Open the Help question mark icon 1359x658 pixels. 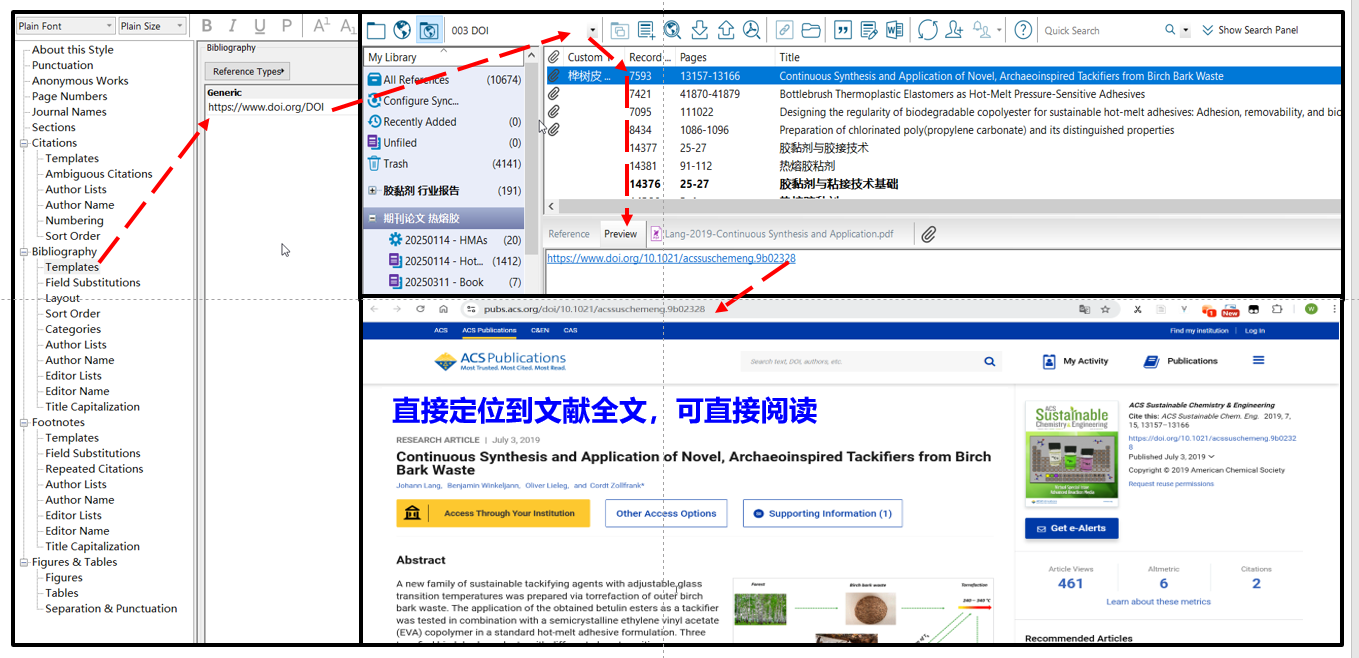tap(1022, 30)
